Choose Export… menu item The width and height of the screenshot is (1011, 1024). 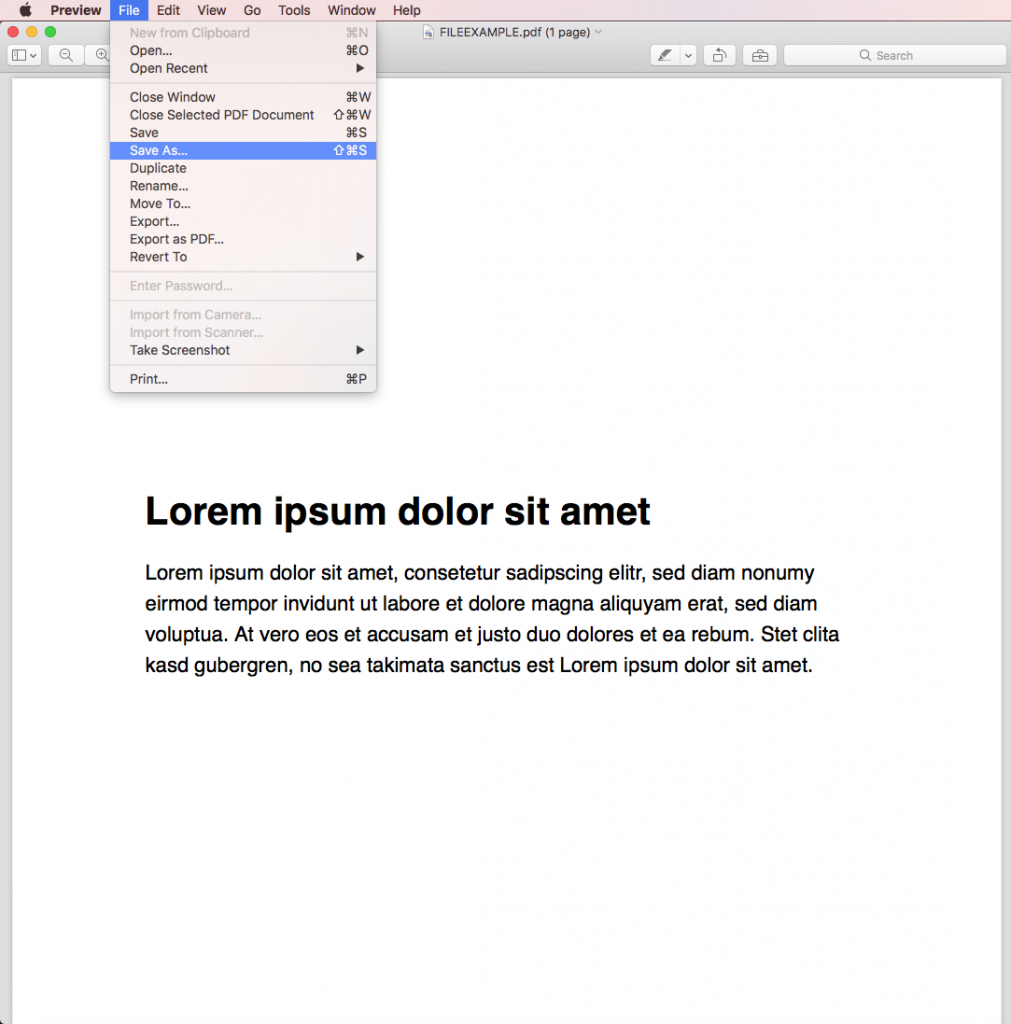(243, 221)
